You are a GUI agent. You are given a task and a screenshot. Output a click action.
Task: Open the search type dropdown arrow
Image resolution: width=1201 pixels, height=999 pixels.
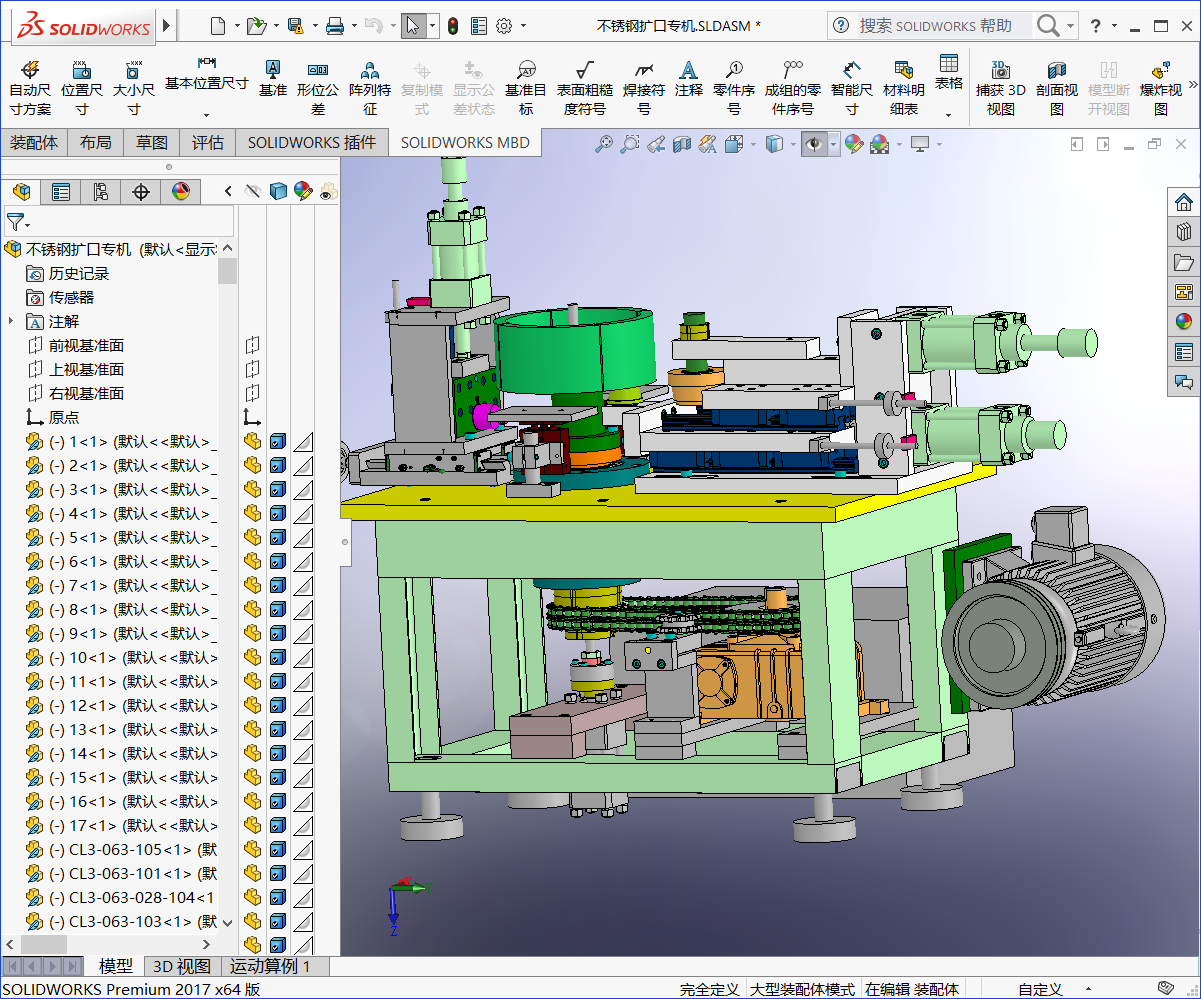tap(1071, 26)
